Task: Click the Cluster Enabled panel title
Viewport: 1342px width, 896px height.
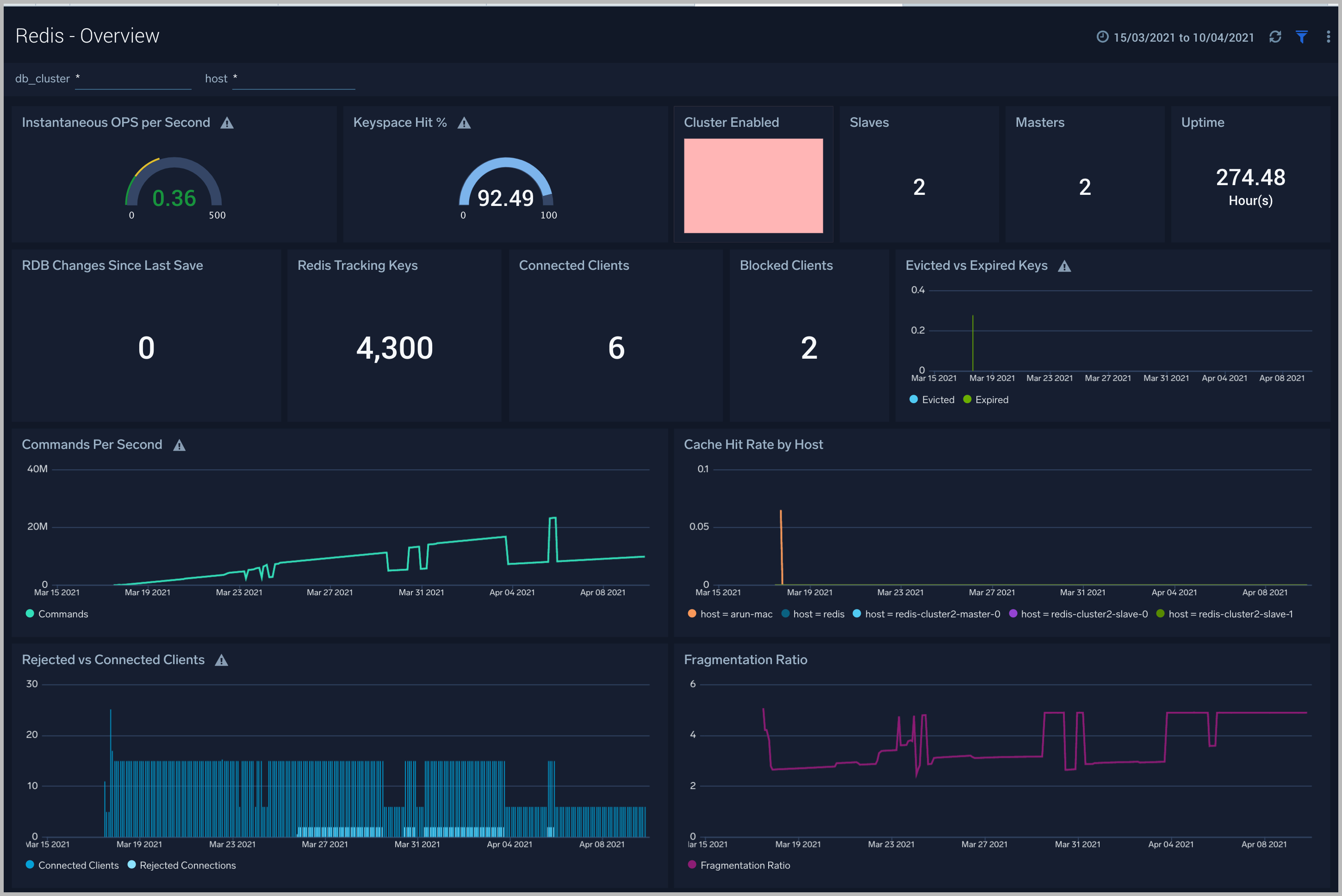Action: [x=731, y=122]
